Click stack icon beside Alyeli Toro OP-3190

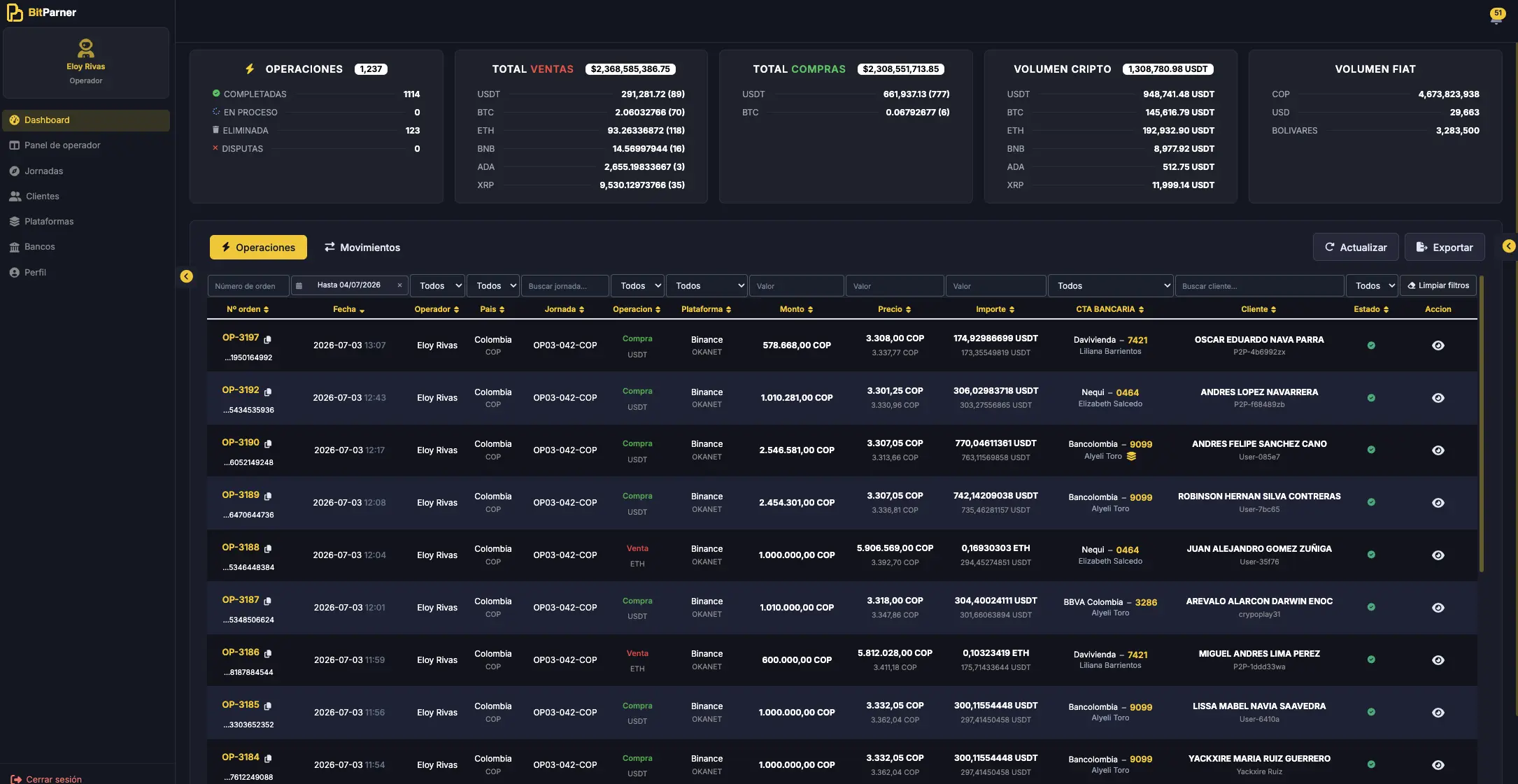(1131, 457)
